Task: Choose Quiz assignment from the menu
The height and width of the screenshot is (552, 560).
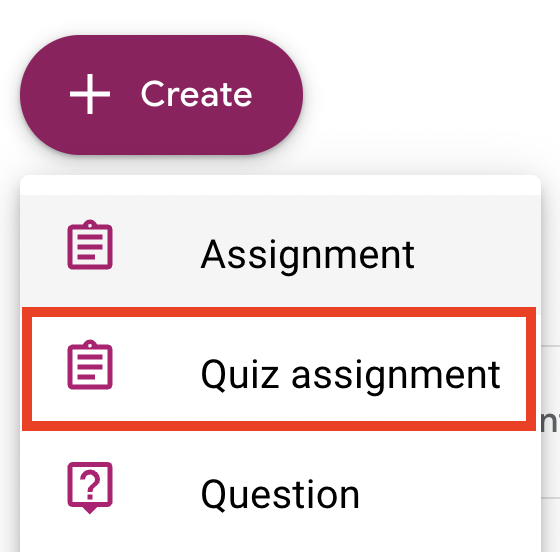Action: (279, 369)
